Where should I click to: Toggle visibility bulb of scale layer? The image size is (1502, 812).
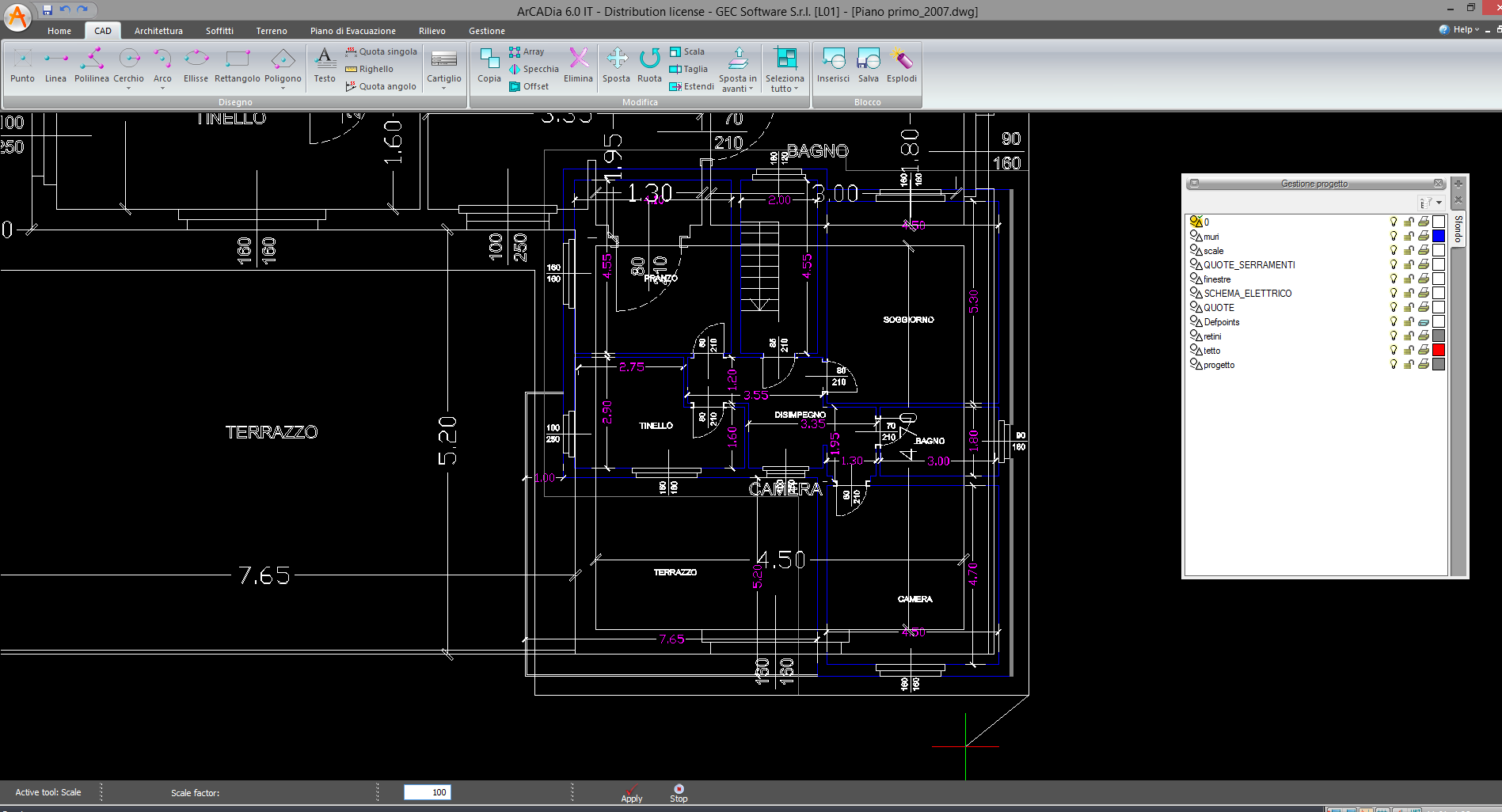click(1394, 251)
